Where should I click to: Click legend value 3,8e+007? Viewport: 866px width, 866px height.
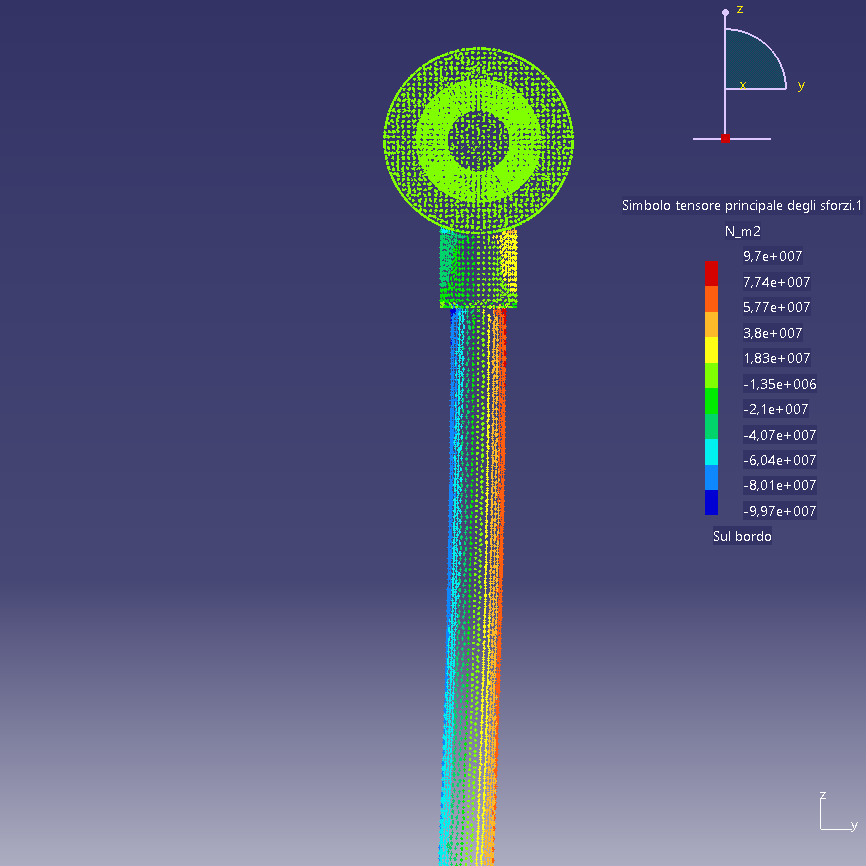click(x=772, y=333)
